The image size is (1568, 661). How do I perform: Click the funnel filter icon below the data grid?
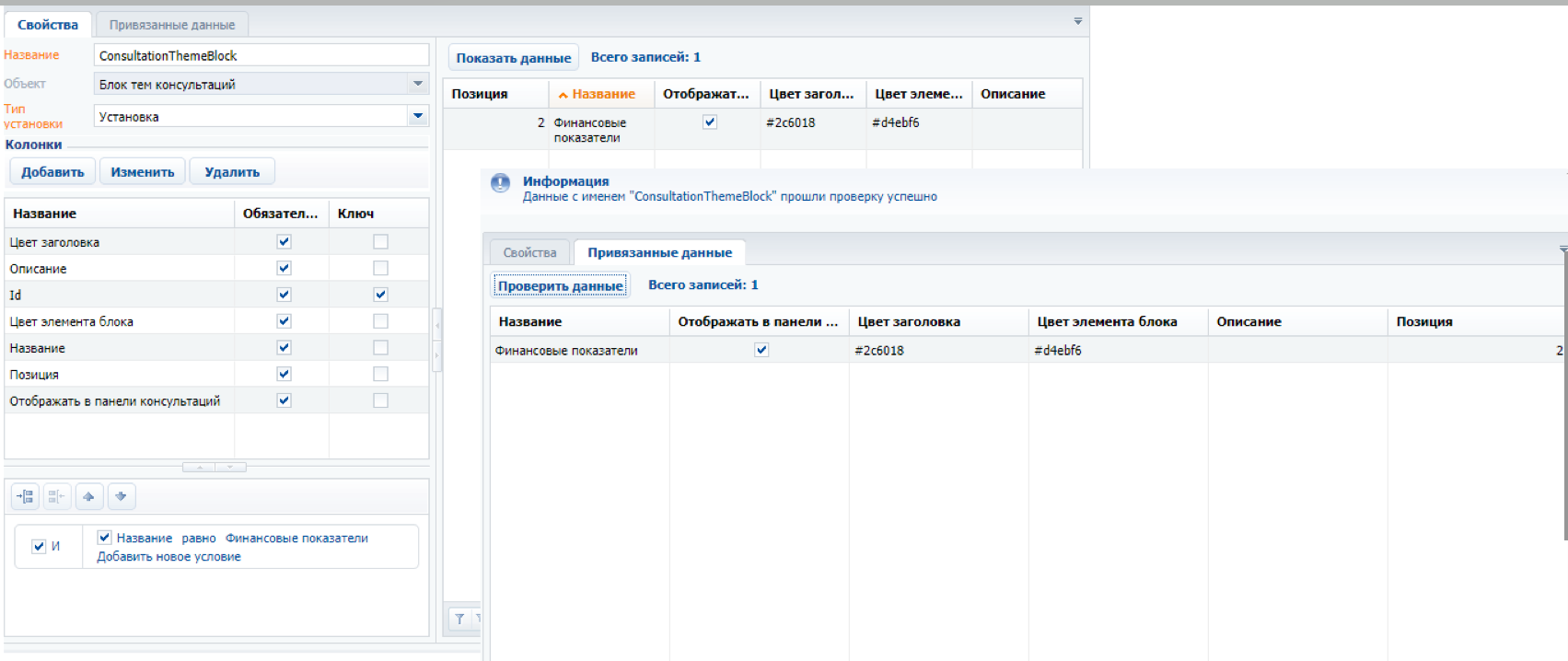[x=459, y=620]
